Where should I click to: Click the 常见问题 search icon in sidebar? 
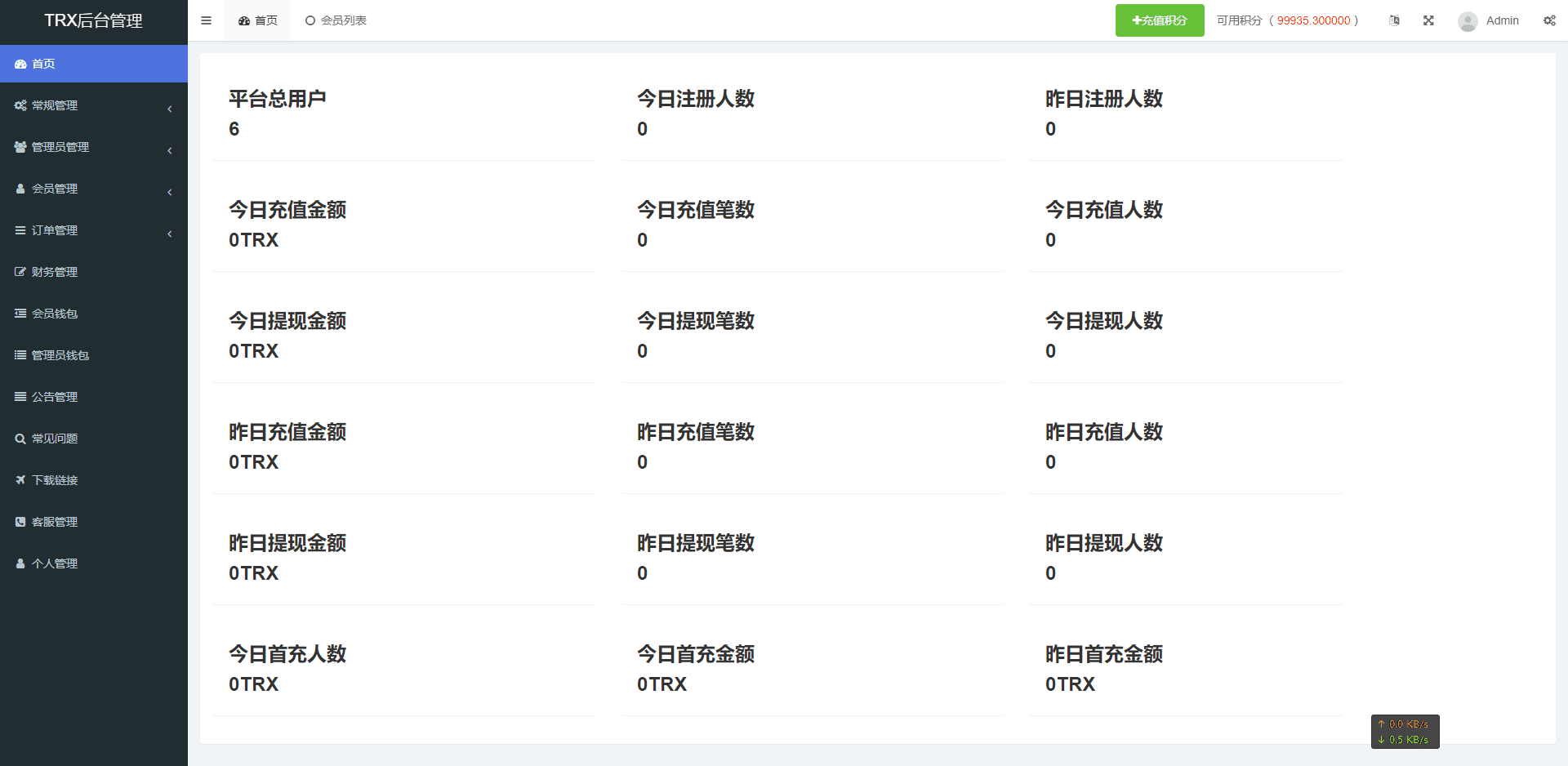tap(20, 439)
